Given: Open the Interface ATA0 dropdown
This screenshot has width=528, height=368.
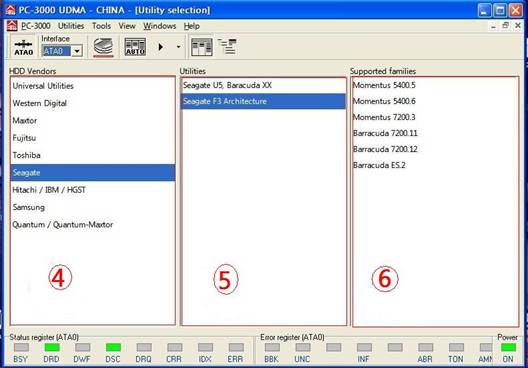Looking at the screenshot, I should click(x=77, y=51).
